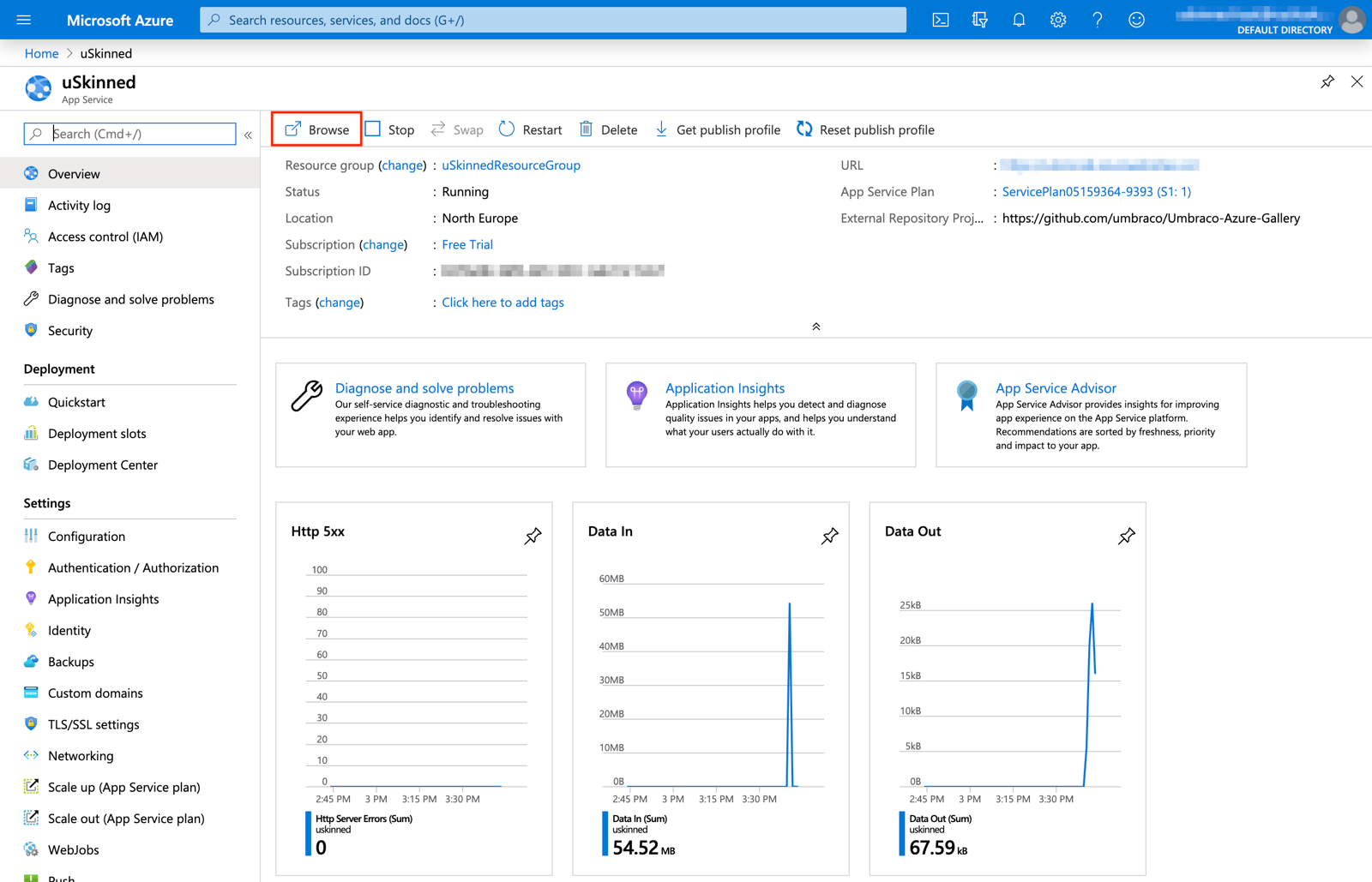Open uSkinnedResourceGroup link
This screenshot has width=1372, height=882.
point(511,165)
